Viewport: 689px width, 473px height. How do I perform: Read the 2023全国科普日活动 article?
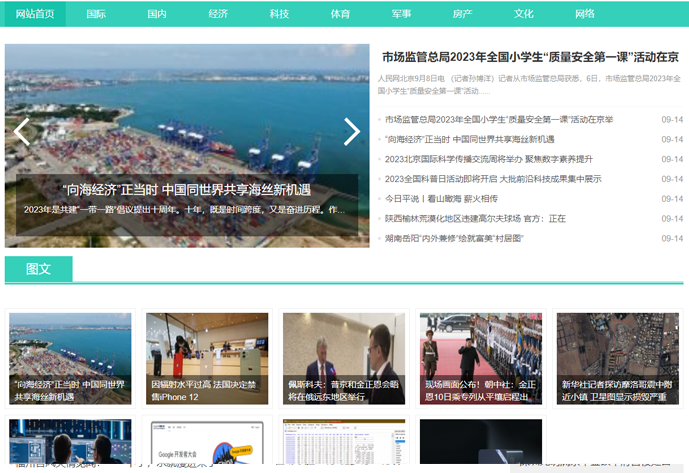492,179
